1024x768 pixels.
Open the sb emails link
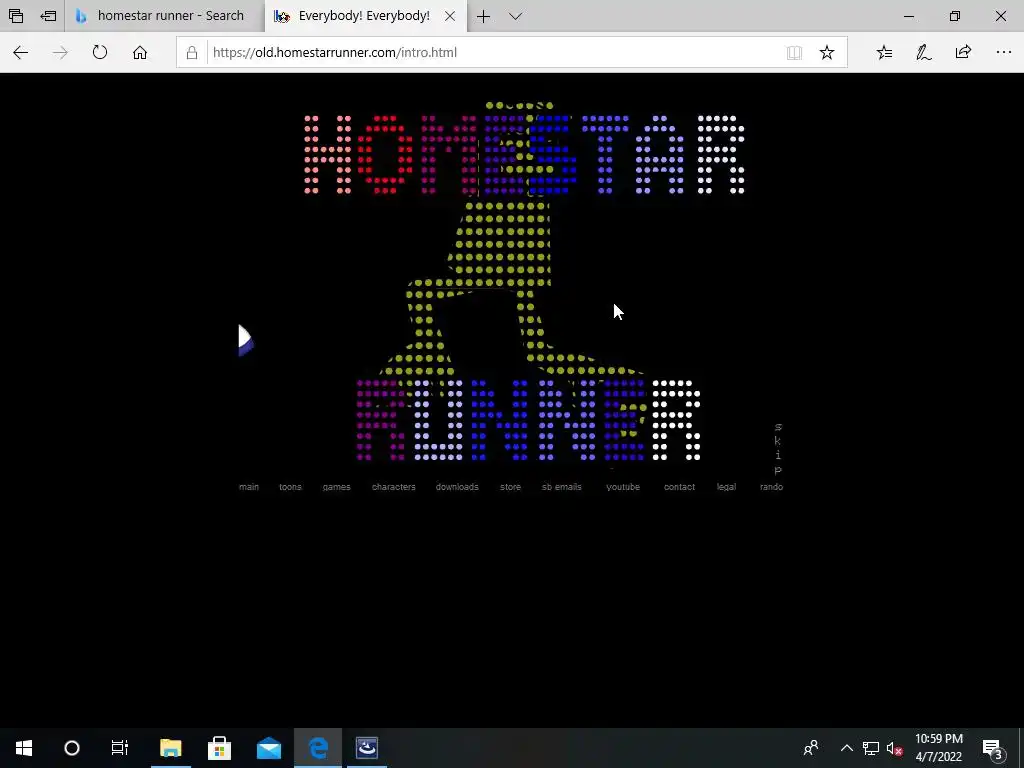click(562, 487)
